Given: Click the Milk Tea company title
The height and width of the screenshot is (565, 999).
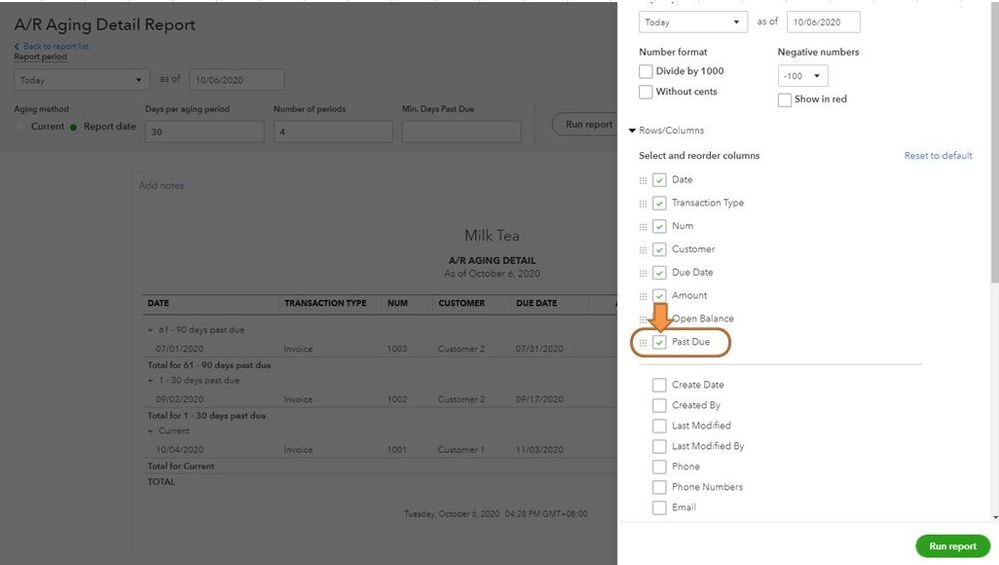Looking at the screenshot, I should (x=492, y=236).
